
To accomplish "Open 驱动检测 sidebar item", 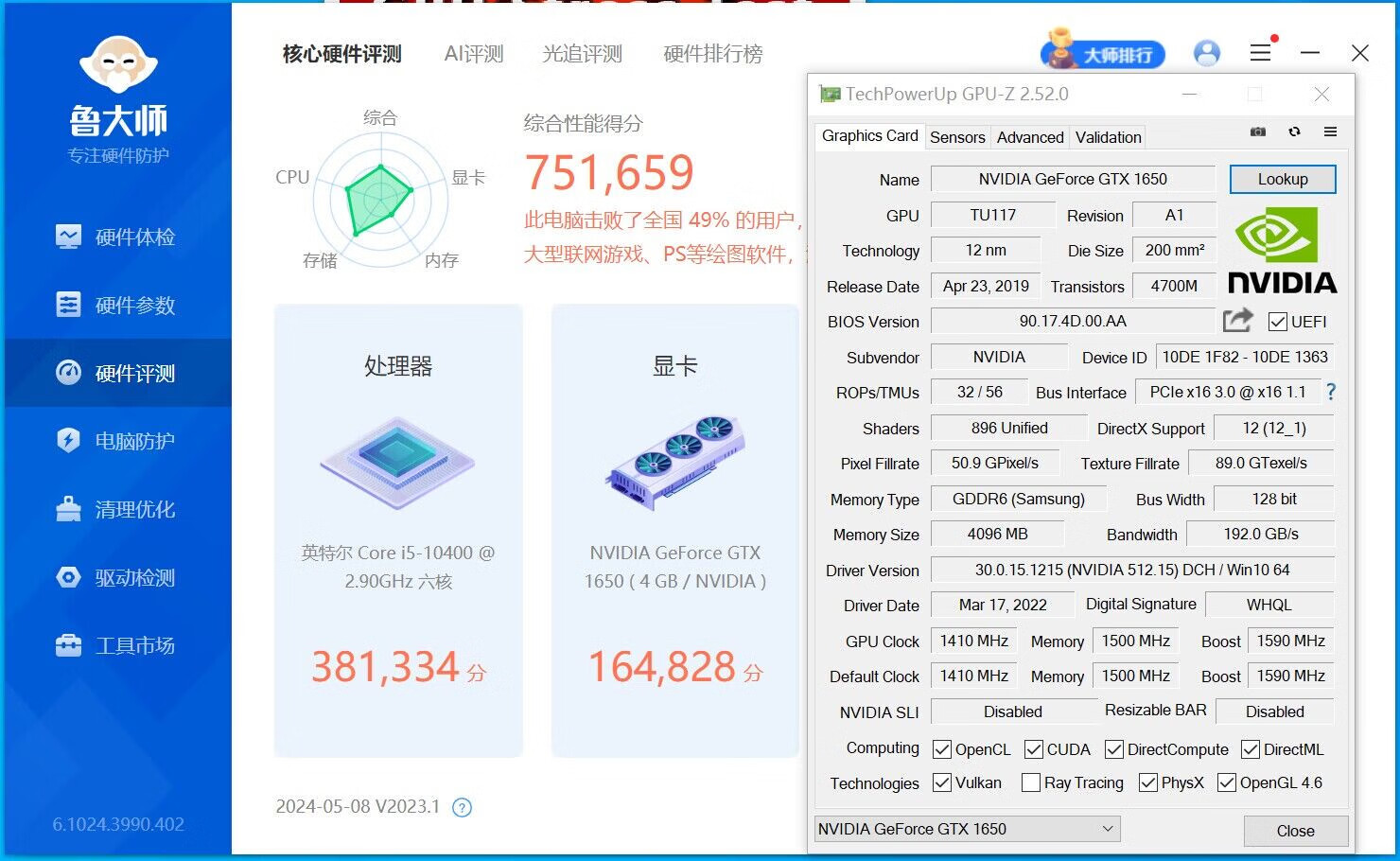I will [115, 577].
